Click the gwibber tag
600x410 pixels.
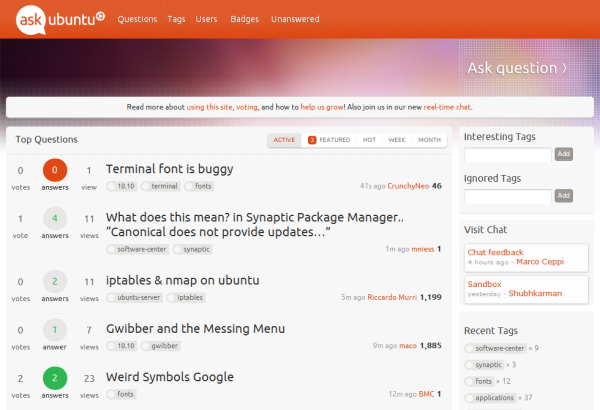point(160,346)
